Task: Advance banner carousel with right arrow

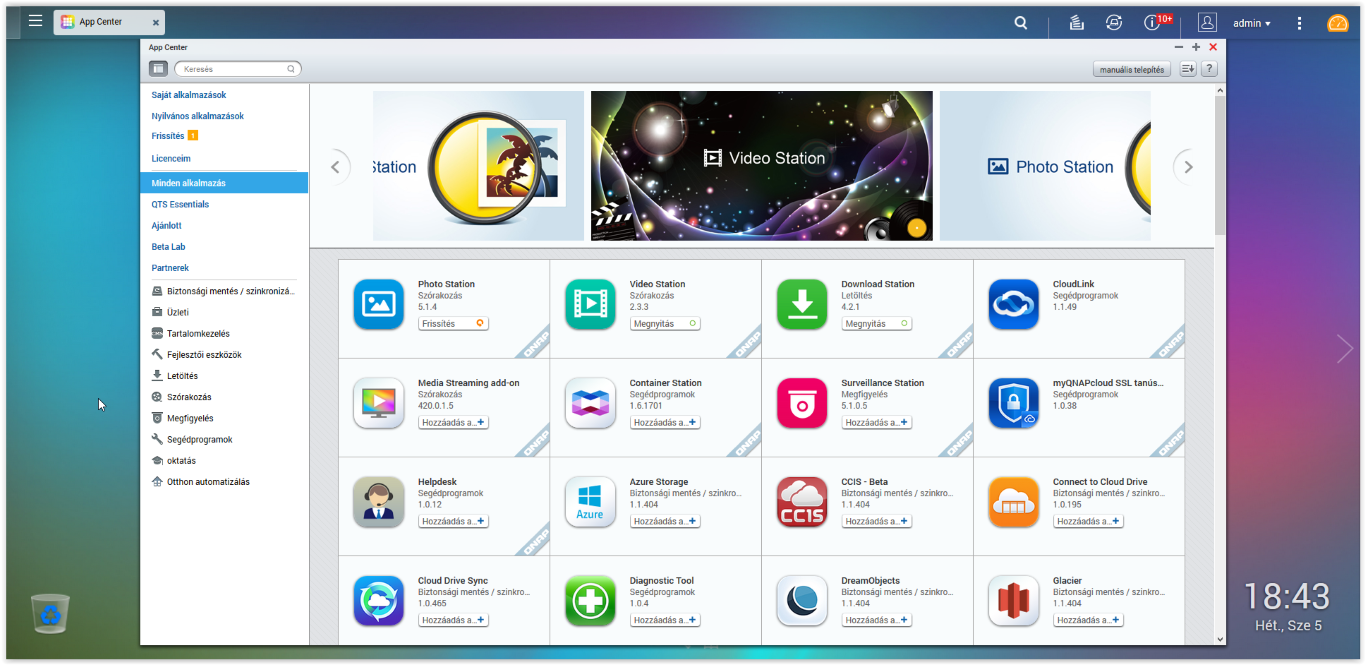Action: (1188, 167)
